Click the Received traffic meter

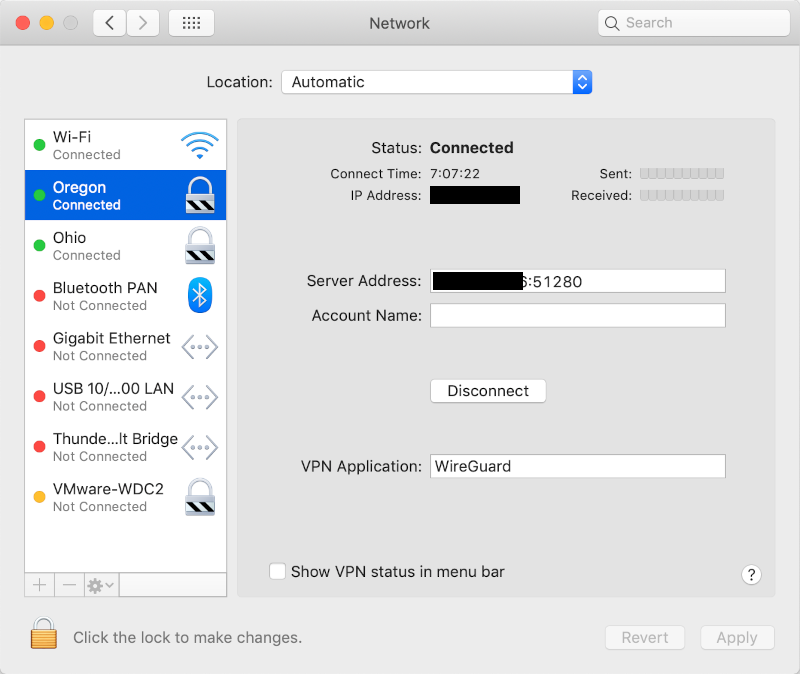click(x=682, y=195)
